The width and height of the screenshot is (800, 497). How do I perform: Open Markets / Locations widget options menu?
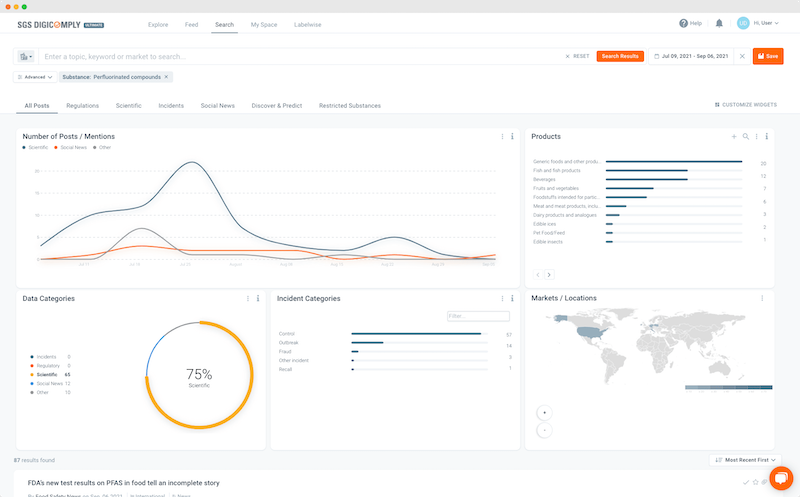click(x=762, y=298)
